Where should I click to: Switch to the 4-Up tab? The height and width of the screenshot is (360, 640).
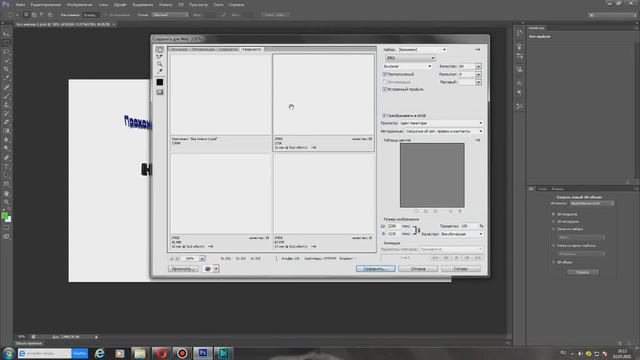tap(251, 49)
